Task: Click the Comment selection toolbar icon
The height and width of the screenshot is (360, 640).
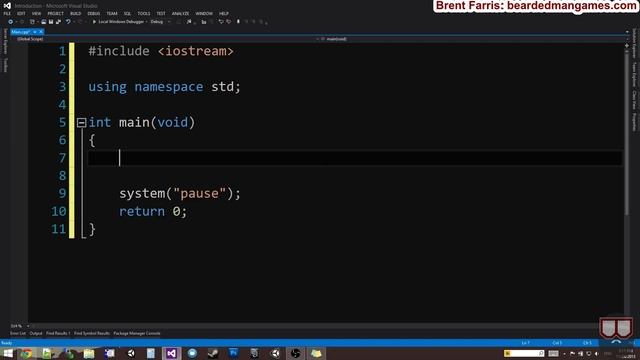Action: tap(221, 22)
